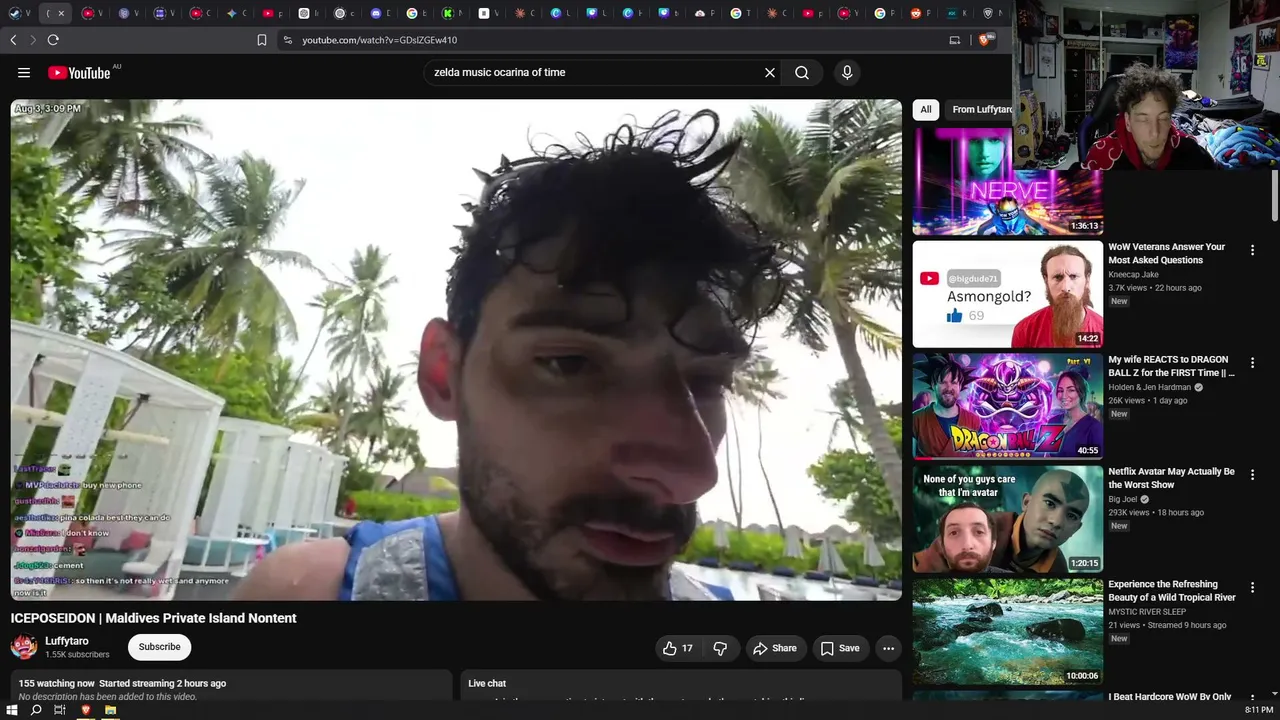
Task: Bookmark this page using the address bar bookmark icon
Action: coord(262,40)
